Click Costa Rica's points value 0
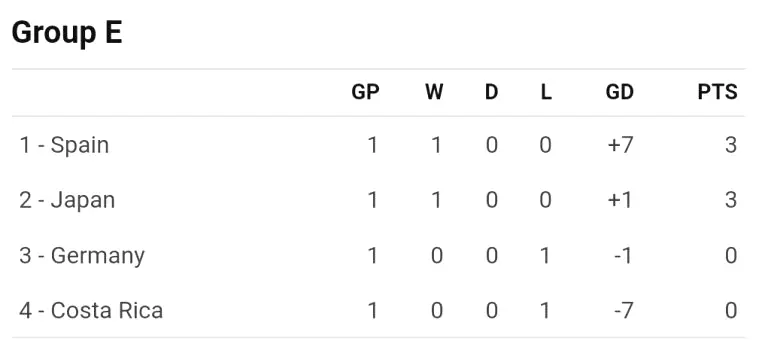This screenshot has height=362, width=768. click(731, 311)
